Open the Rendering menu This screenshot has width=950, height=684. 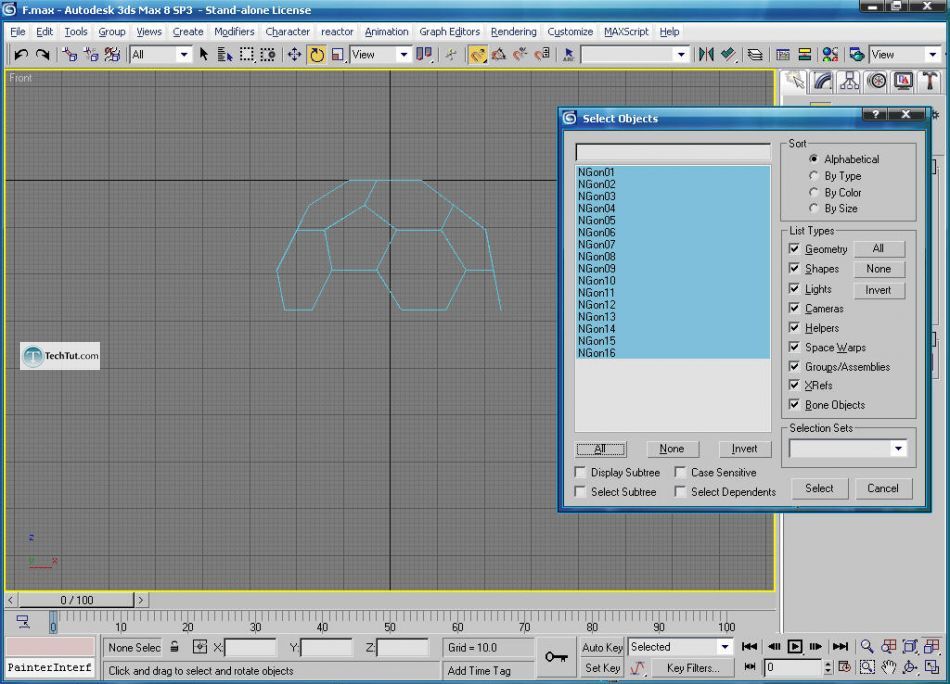pyautogui.click(x=513, y=32)
